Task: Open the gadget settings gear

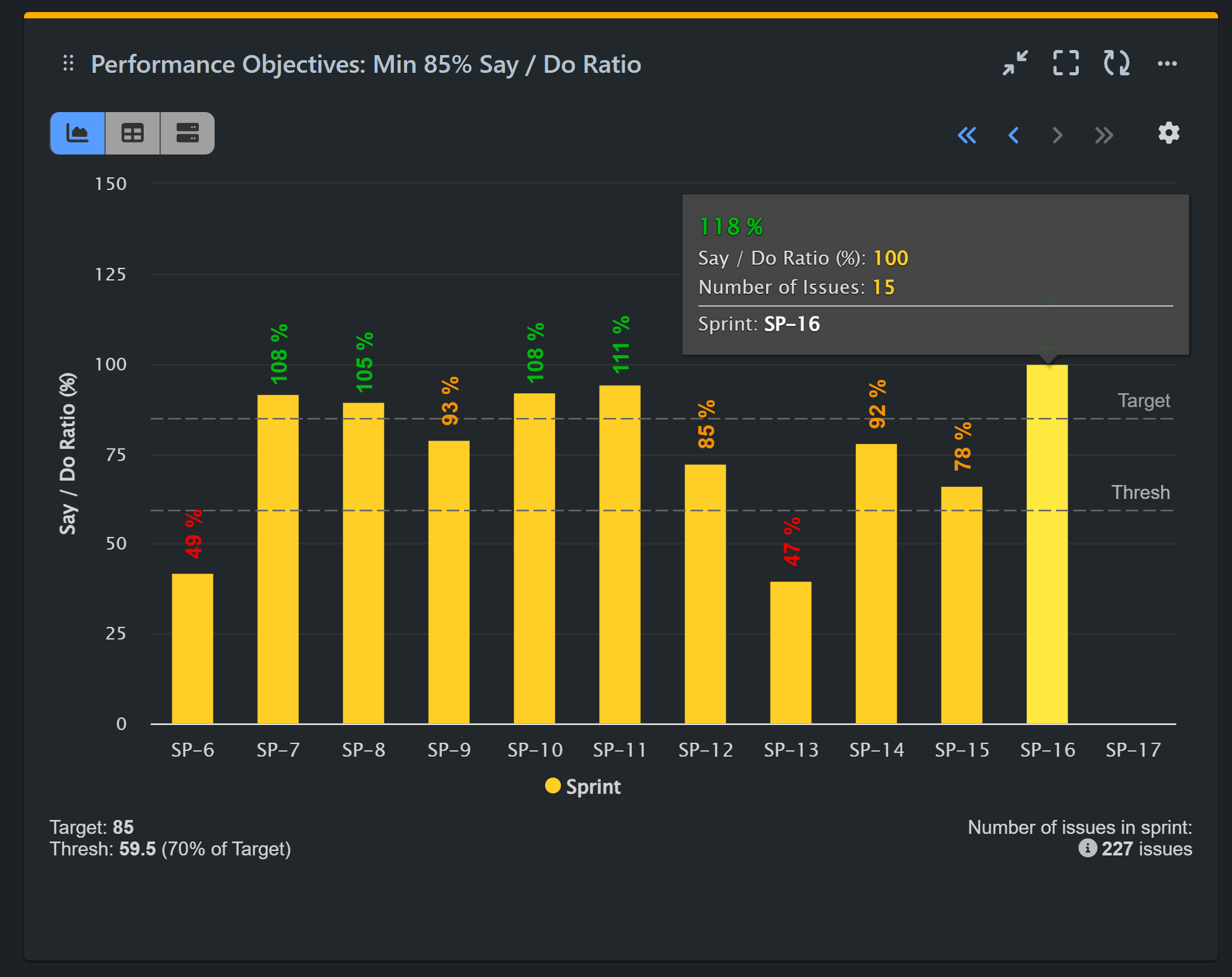Action: pyautogui.click(x=1169, y=133)
